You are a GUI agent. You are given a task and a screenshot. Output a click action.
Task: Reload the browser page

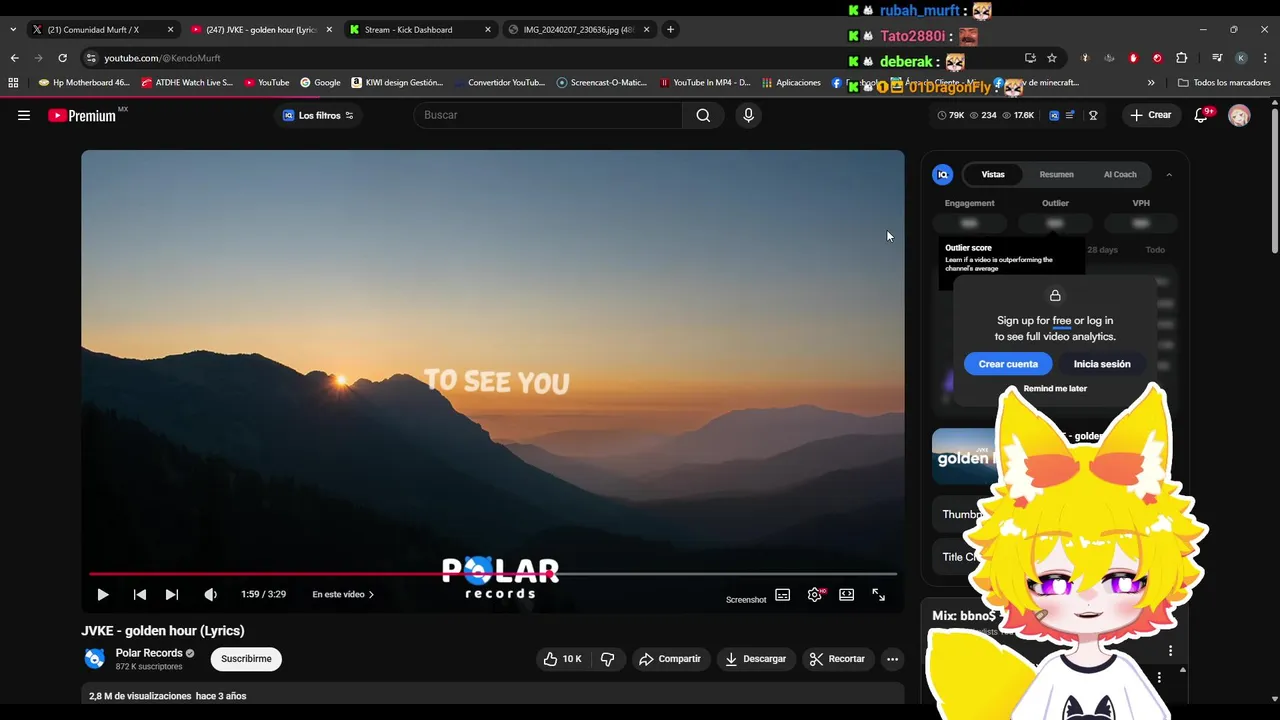pos(62,58)
